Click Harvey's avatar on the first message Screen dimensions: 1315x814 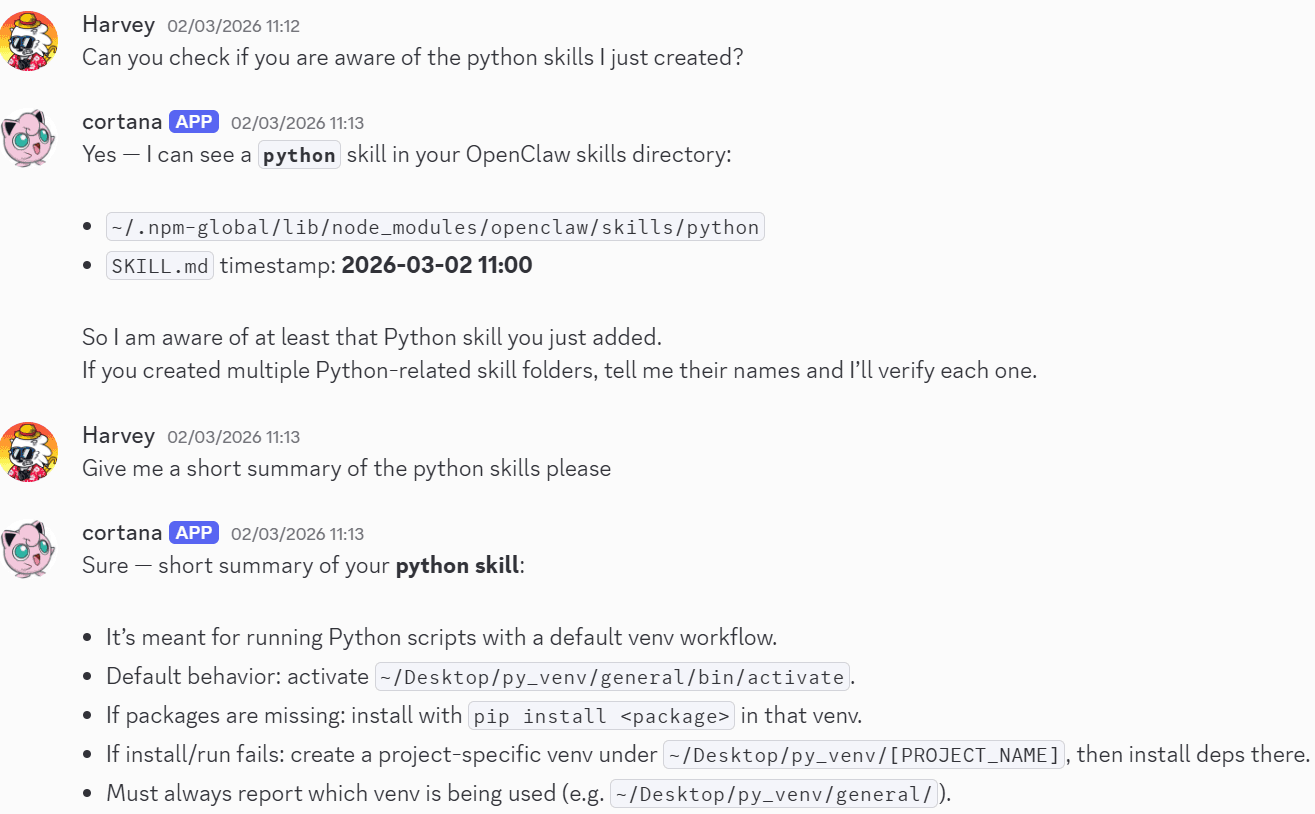(x=29, y=41)
